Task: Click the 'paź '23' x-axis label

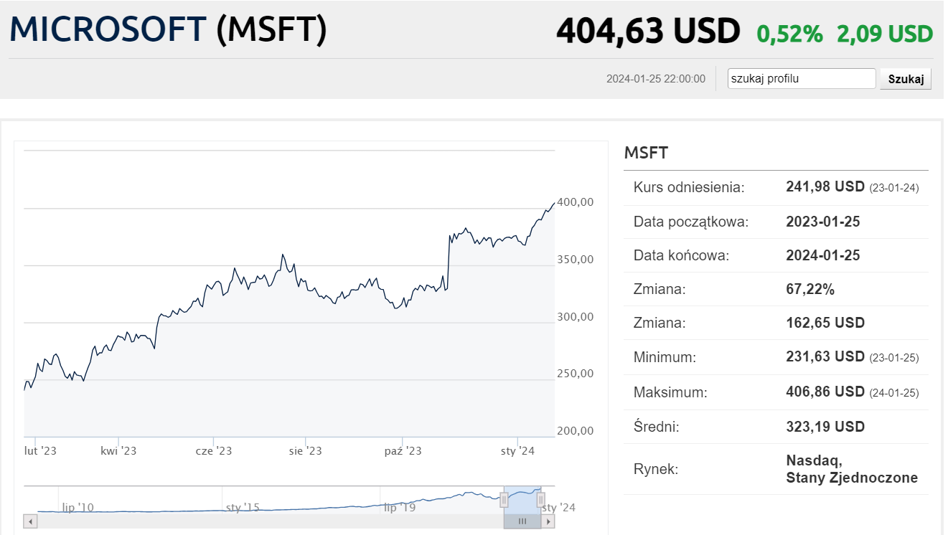Action: pos(403,451)
